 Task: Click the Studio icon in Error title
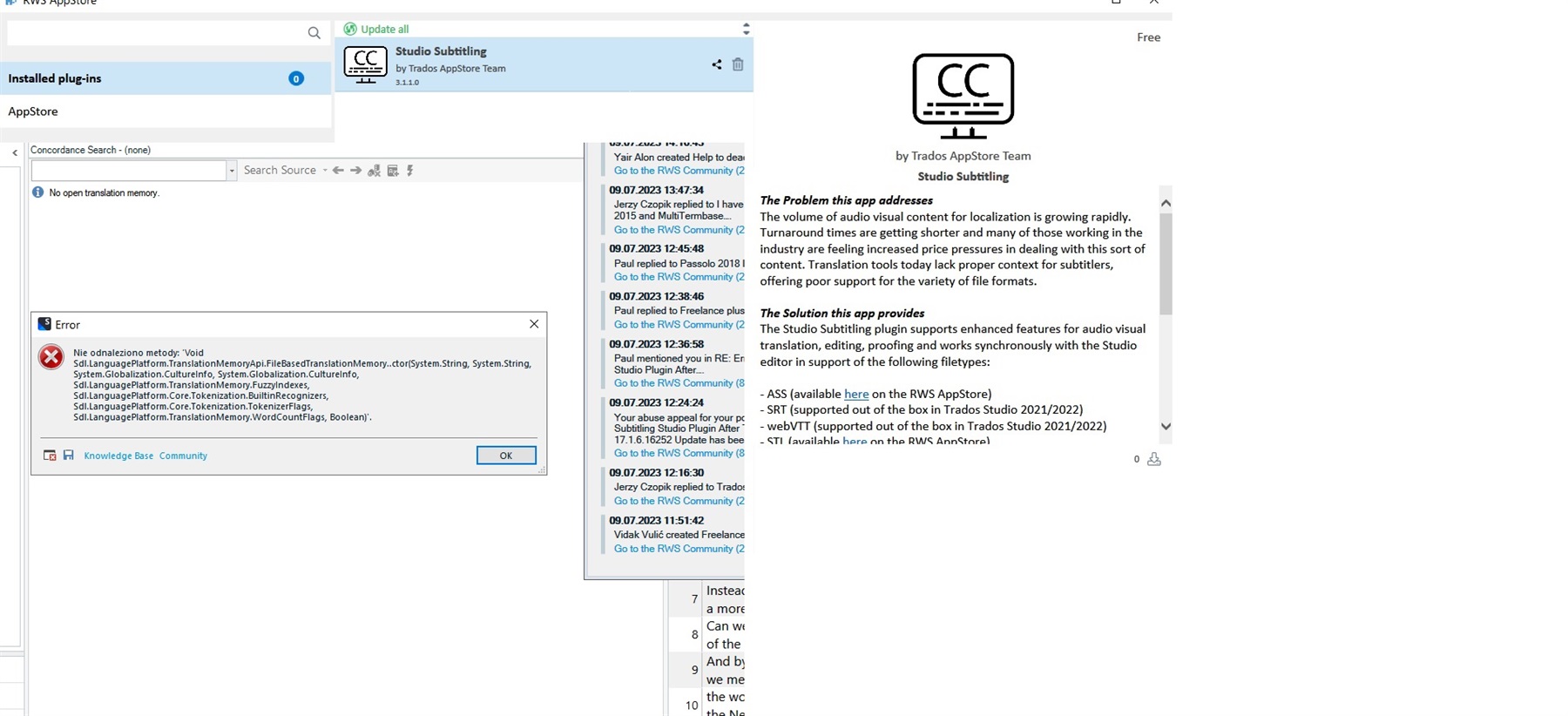[x=44, y=324]
